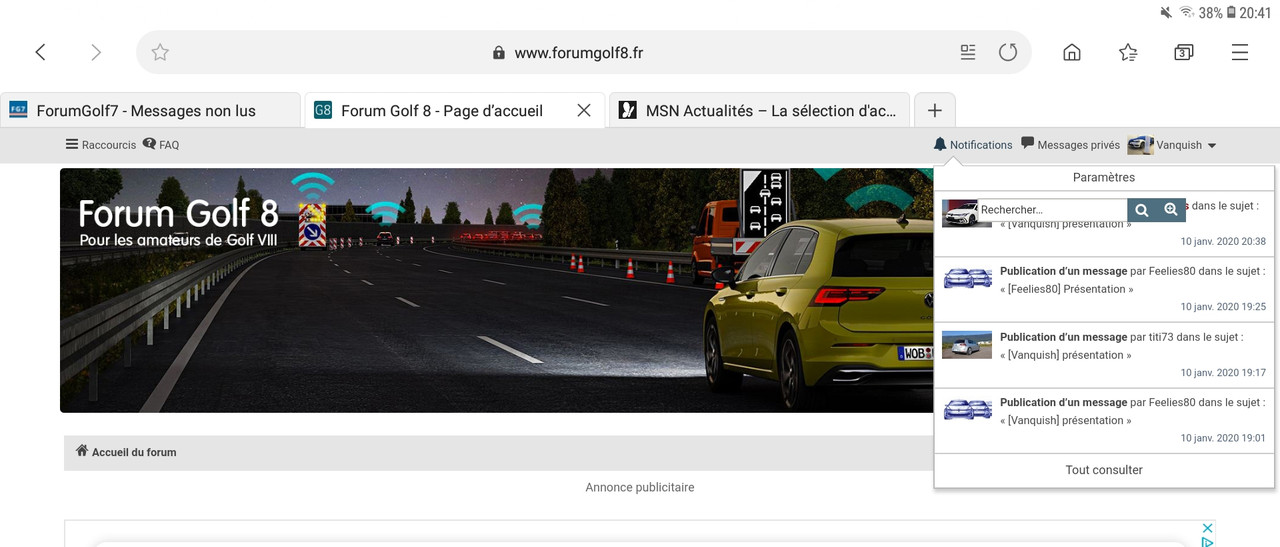The width and height of the screenshot is (1280, 547).
Task: Open Messages privés
Action: (x=1070, y=145)
